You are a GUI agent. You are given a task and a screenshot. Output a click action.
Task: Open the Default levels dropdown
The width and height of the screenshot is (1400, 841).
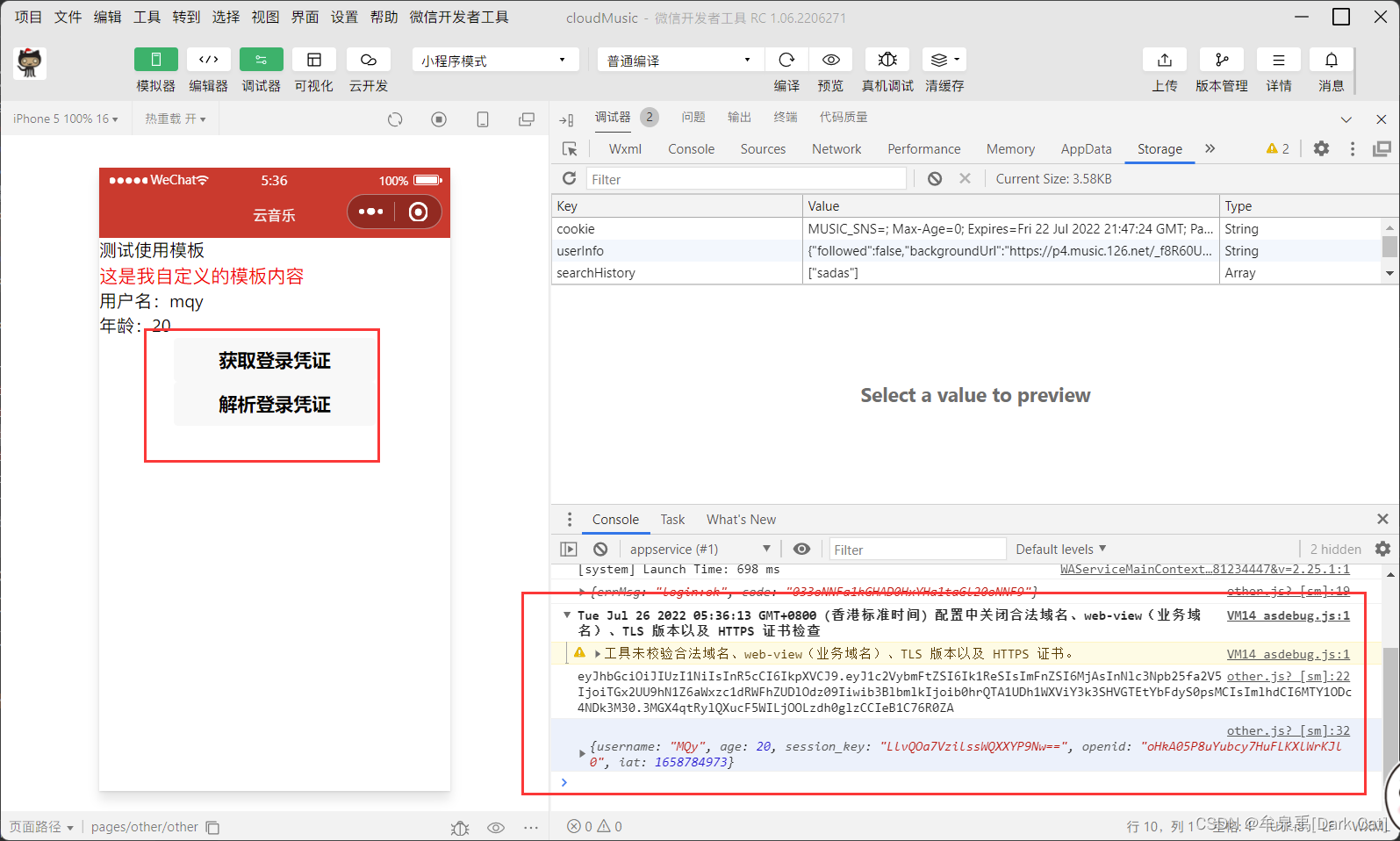coord(1060,549)
